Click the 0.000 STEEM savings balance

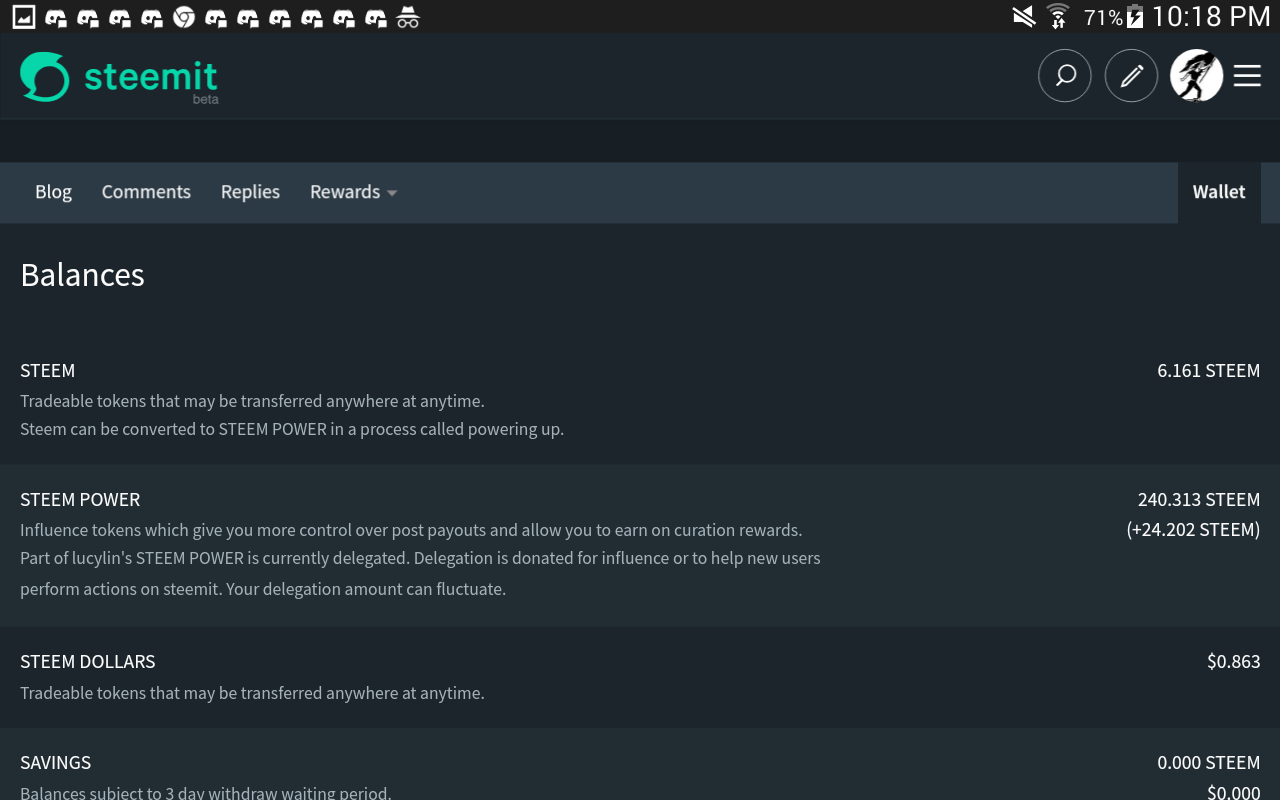[1208, 763]
